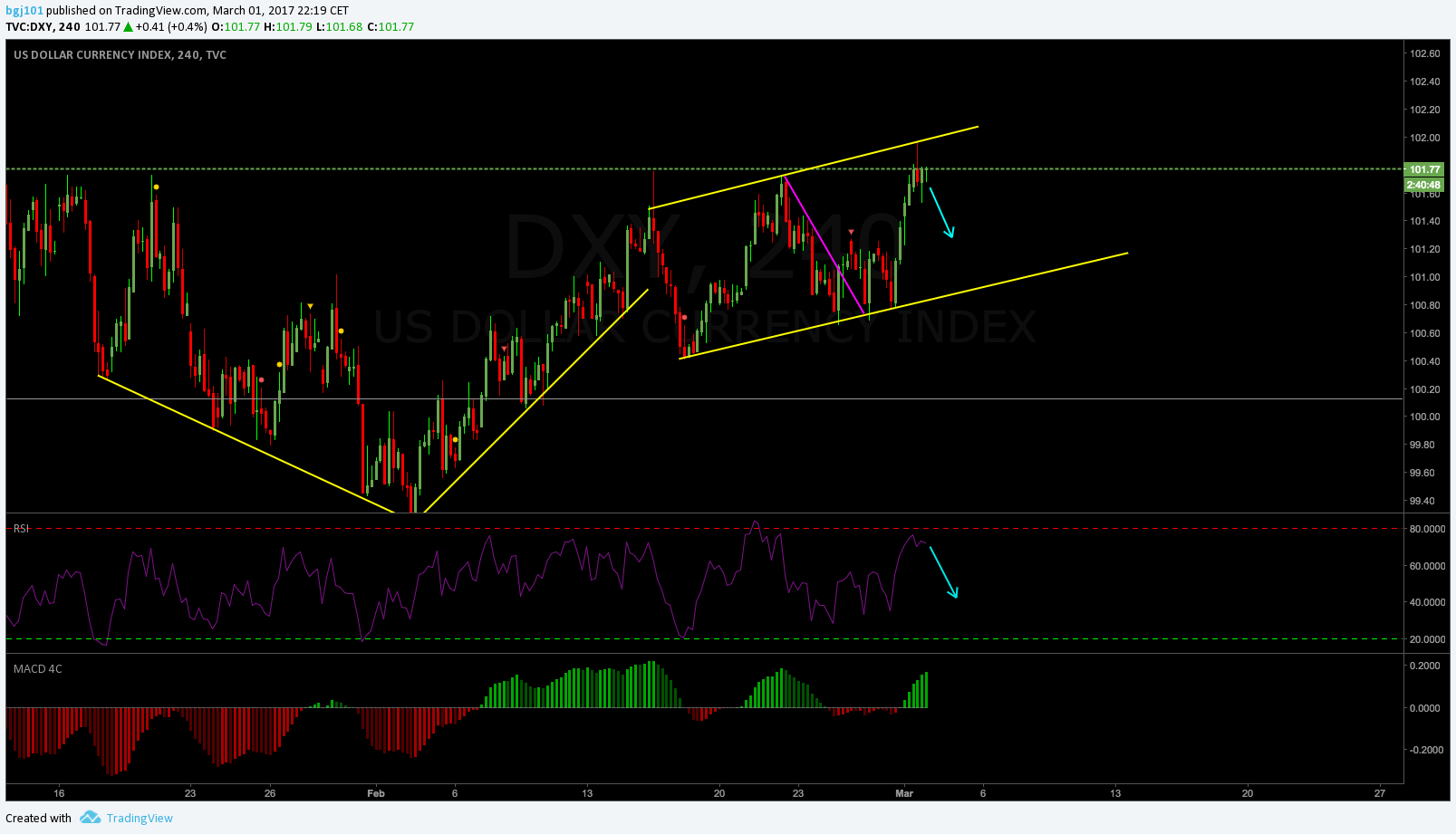Click 'US DOLLAR CURRENCY INDEX, 240, TVC' title

pos(120,54)
